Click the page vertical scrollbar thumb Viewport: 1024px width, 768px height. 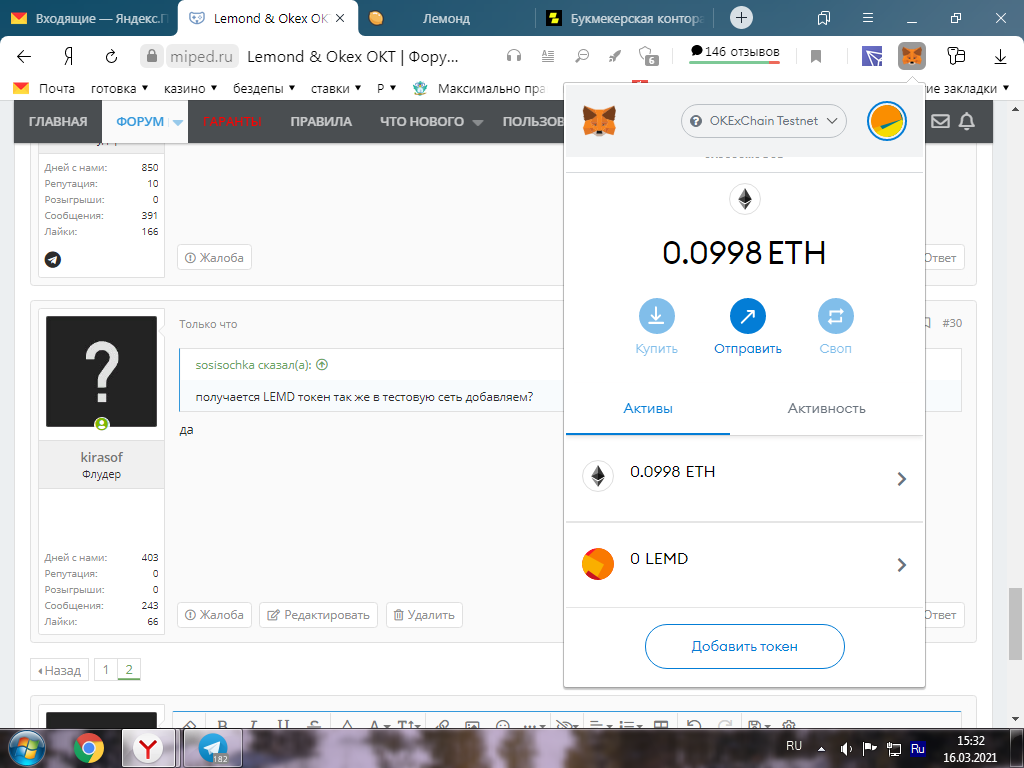click(1014, 624)
